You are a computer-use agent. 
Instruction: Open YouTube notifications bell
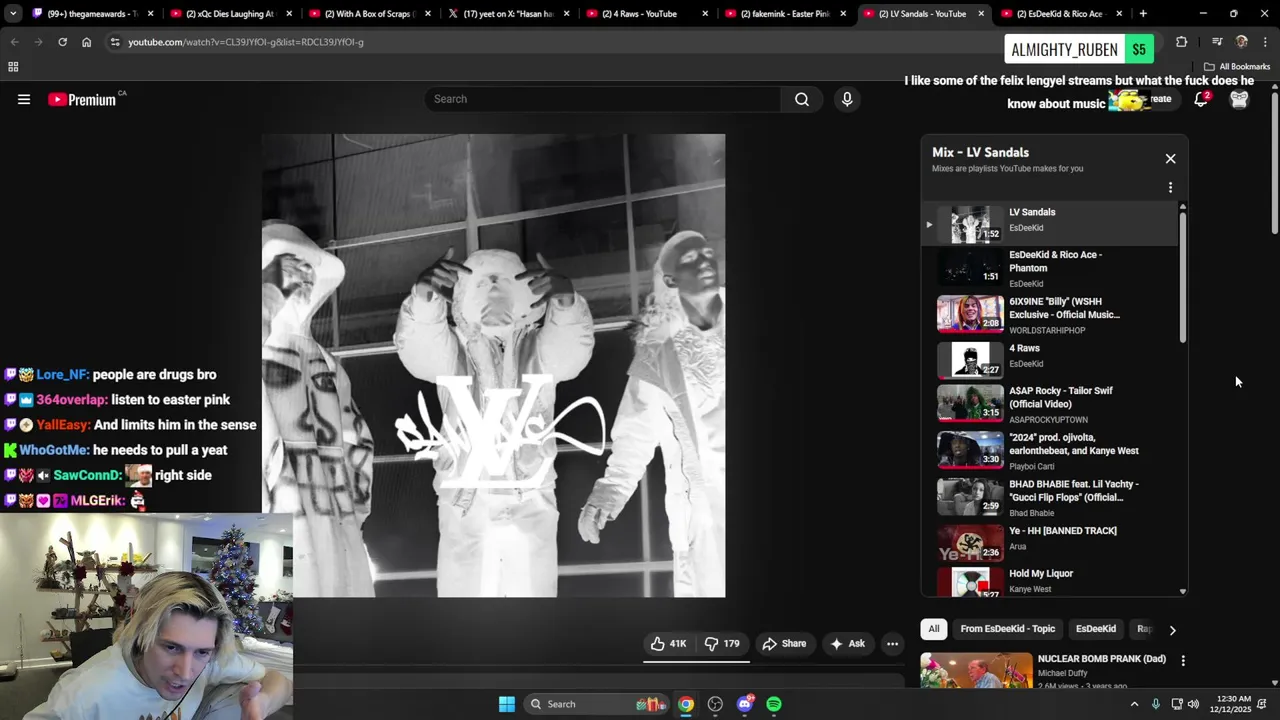click(x=1201, y=99)
